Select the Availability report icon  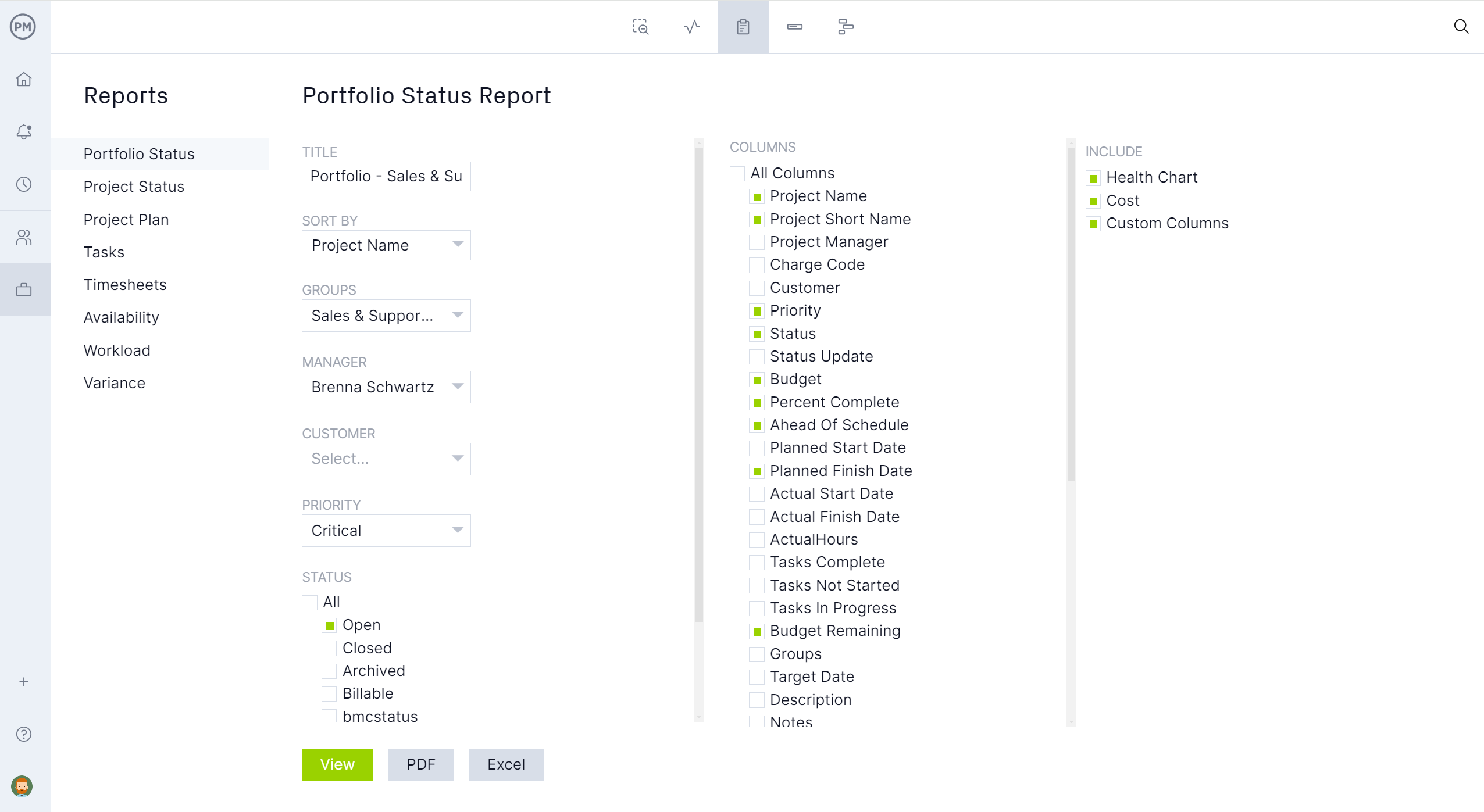(121, 317)
